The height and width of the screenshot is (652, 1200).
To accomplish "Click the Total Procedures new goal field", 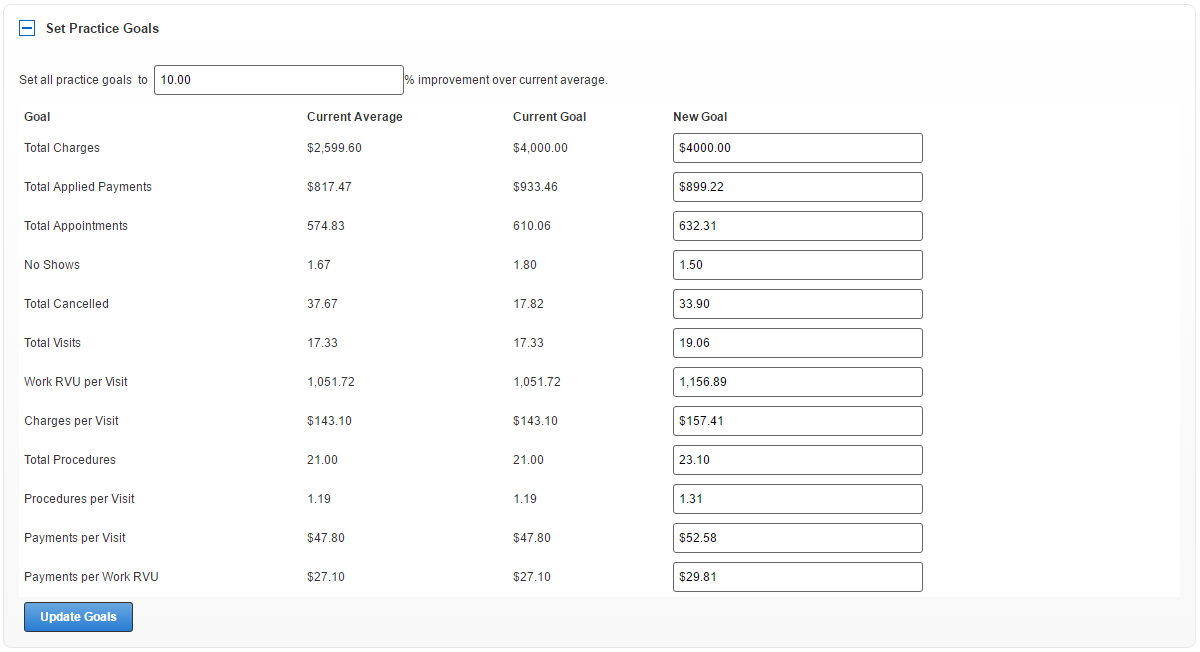I will (x=797, y=460).
